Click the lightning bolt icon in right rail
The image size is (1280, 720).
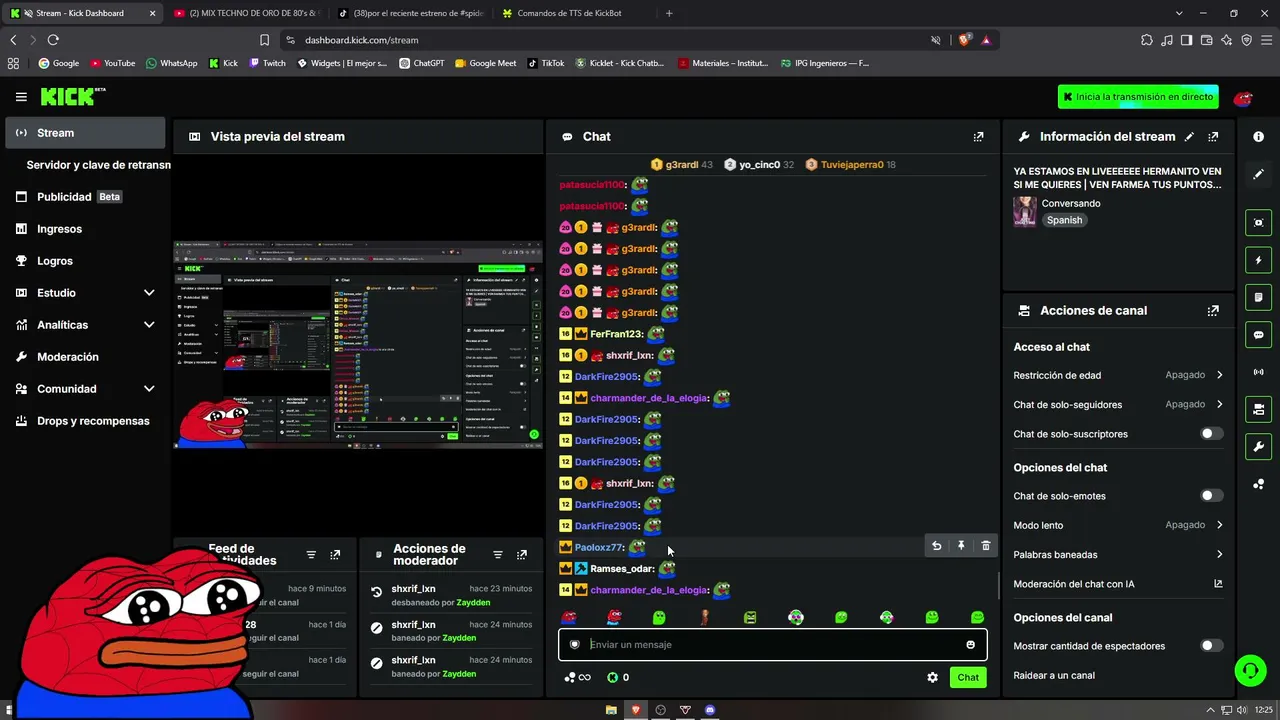pyautogui.click(x=1258, y=260)
